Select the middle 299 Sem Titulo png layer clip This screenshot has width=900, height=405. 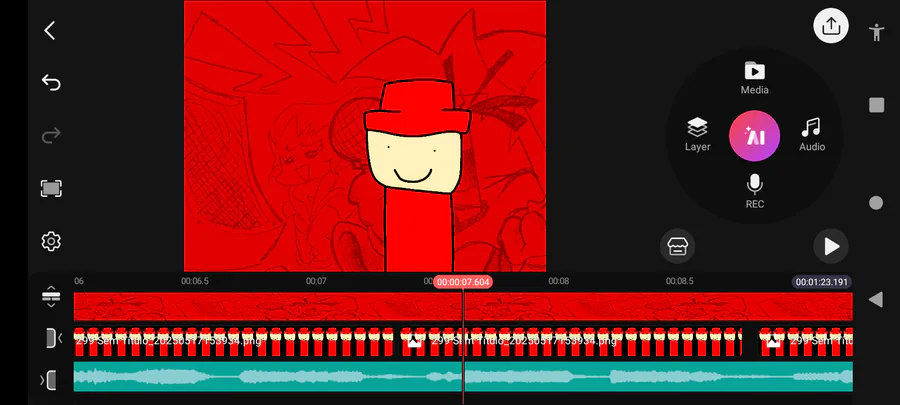pyautogui.click(x=571, y=341)
